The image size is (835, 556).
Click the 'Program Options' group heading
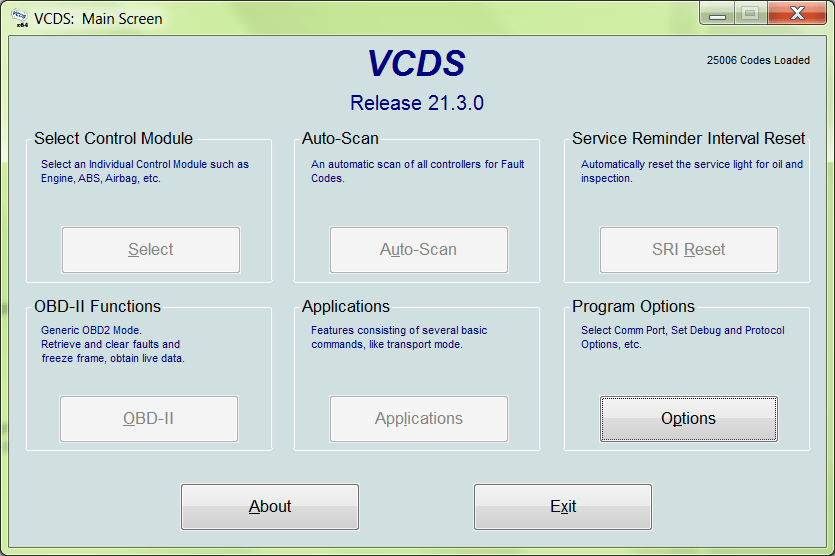(633, 306)
